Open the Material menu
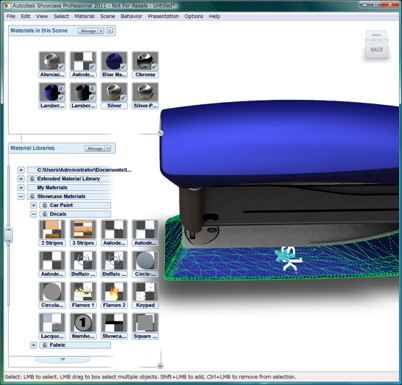Image resolution: width=402 pixels, height=385 pixels. (84, 16)
